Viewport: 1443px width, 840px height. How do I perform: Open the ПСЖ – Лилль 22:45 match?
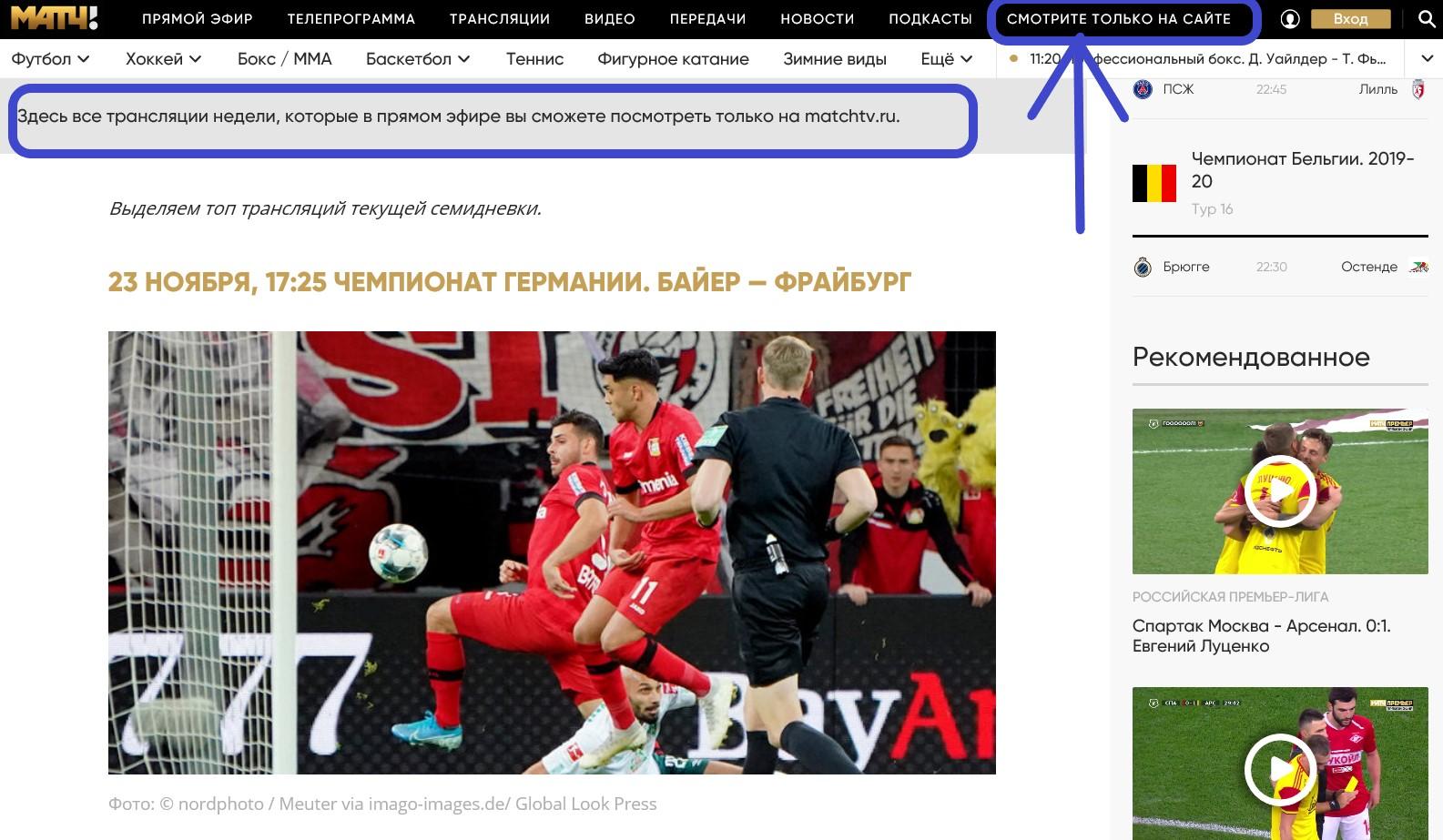coord(1280,88)
